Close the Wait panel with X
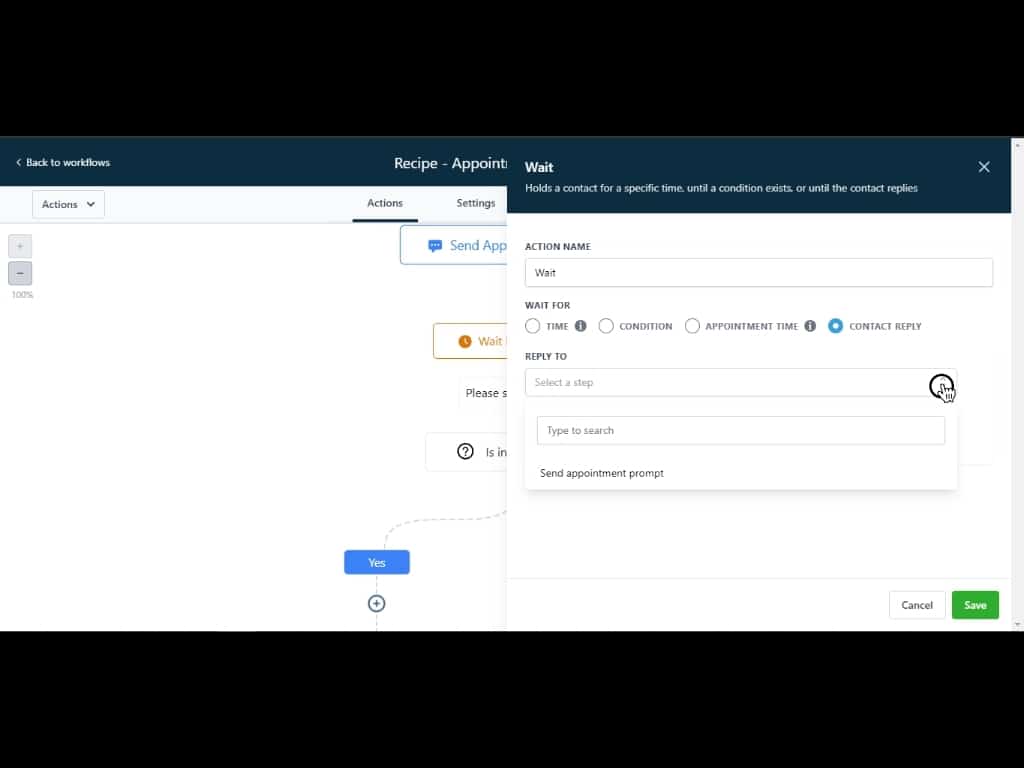1024x768 pixels. pos(984,167)
